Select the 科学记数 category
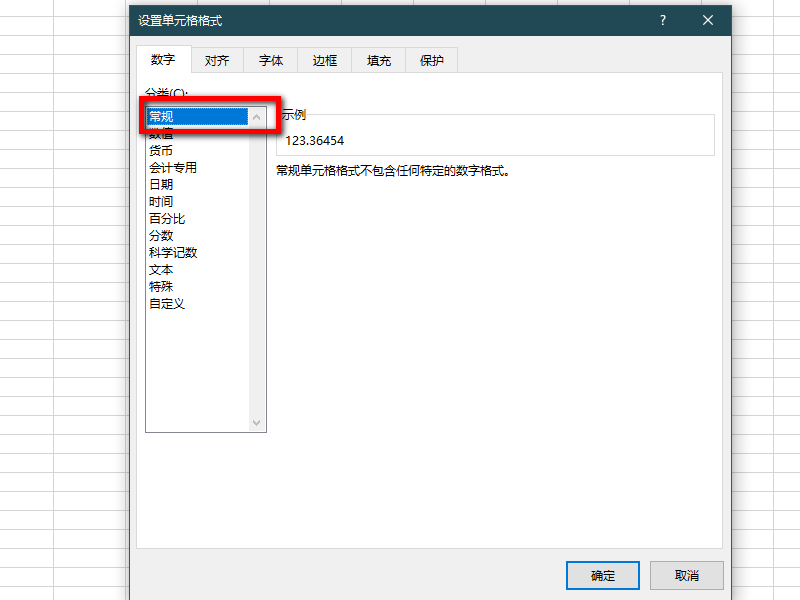 pyautogui.click(x=197, y=253)
